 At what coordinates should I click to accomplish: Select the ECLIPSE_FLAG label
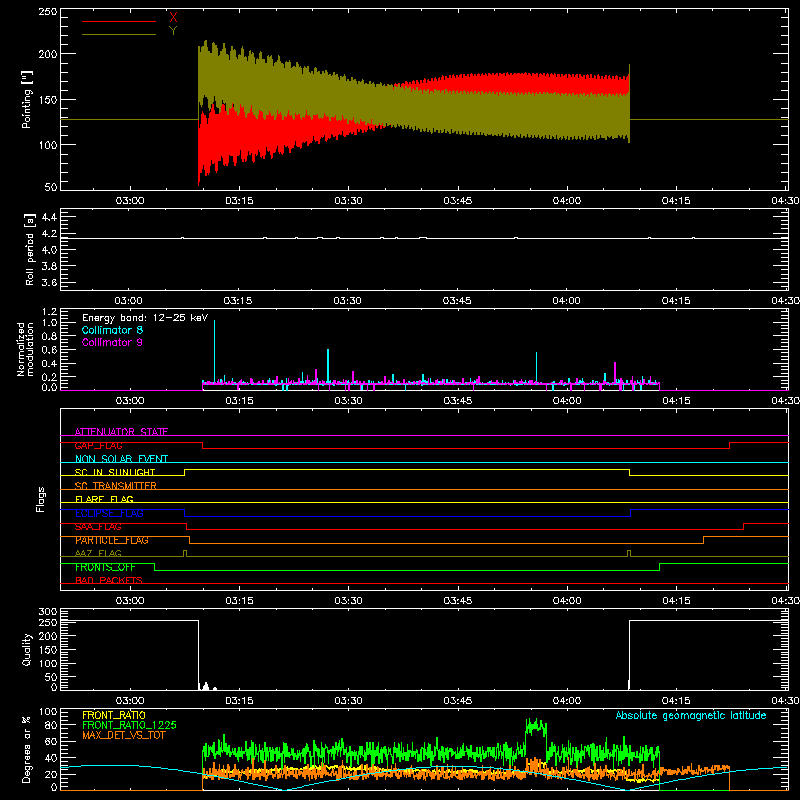click(109, 513)
